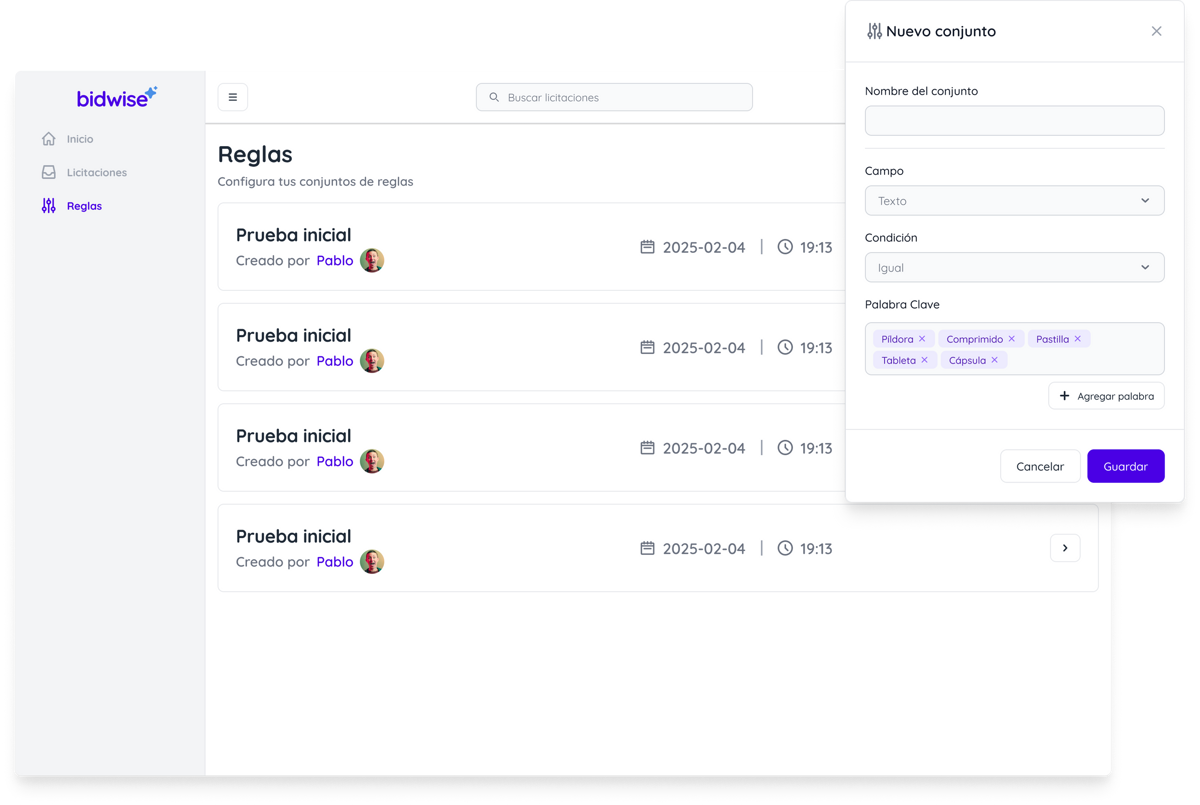Remove the Píldora keyword tag
Screen dimensions: 1200x805
click(922, 339)
